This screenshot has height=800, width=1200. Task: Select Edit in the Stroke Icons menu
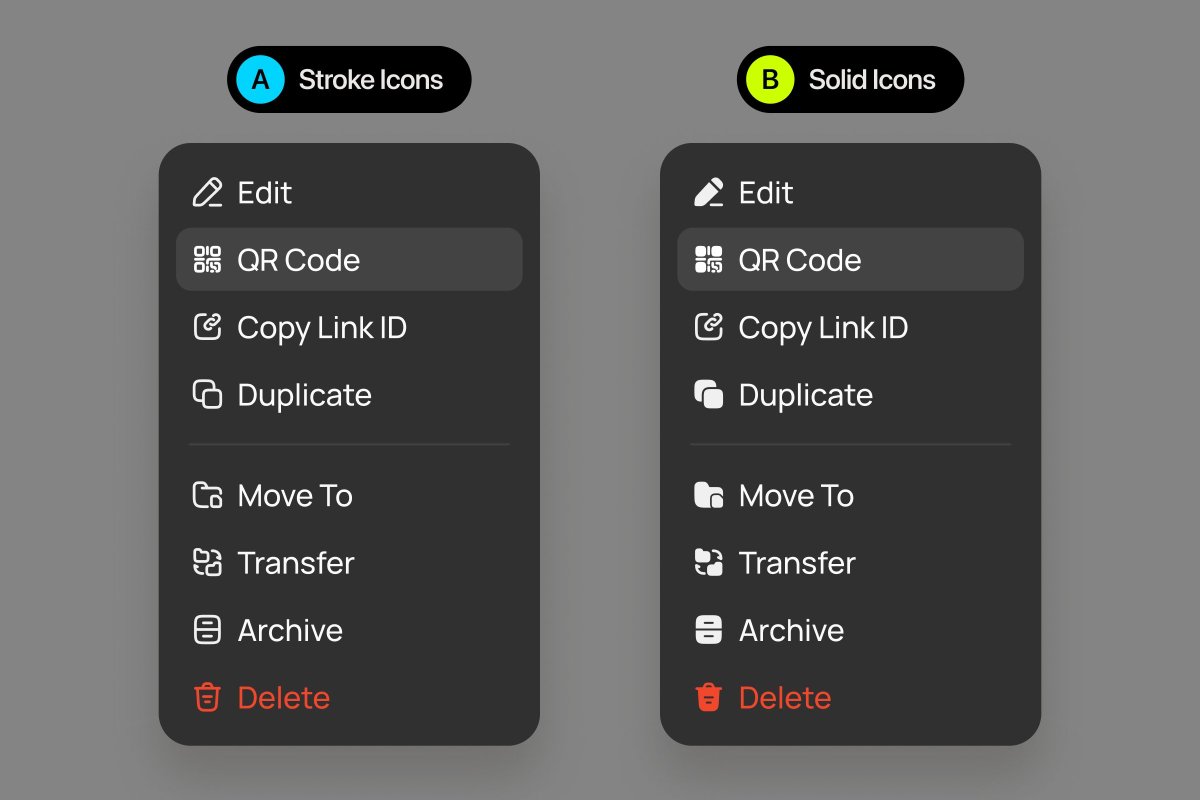[349, 192]
